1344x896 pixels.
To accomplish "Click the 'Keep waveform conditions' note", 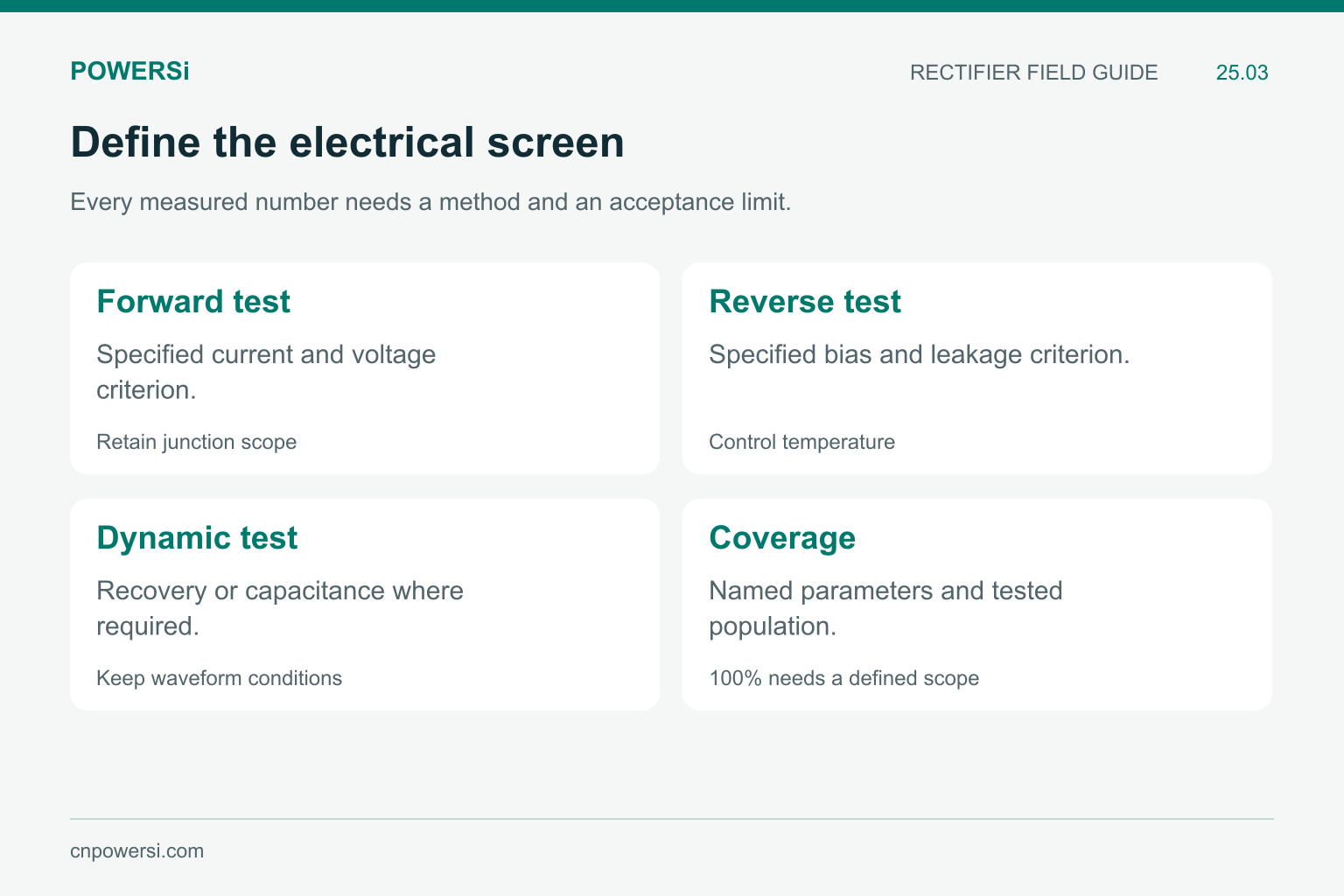I will tap(219, 678).
